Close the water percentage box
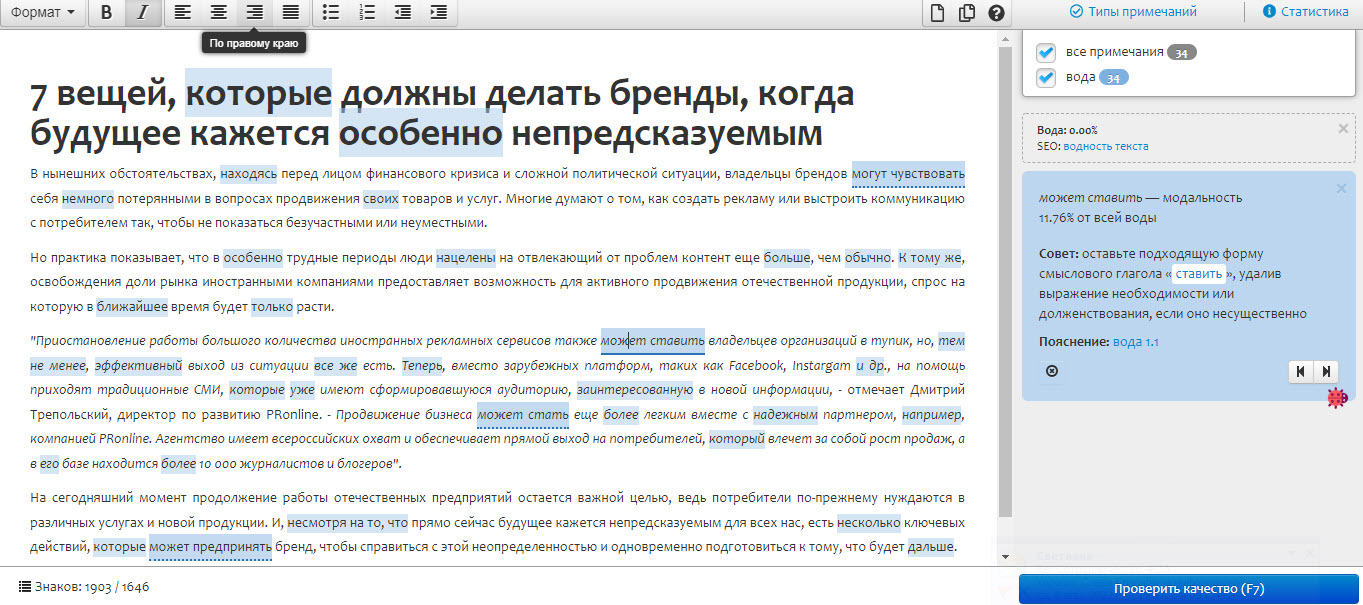The height and width of the screenshot is (605, 1363). 1343,129
